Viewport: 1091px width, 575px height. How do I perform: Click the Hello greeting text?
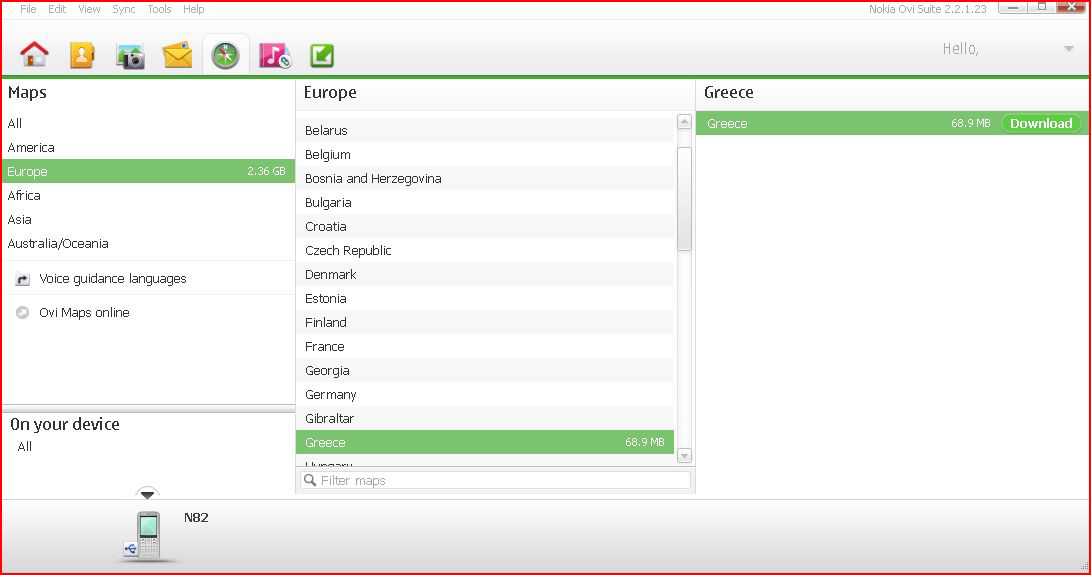click(960, 49)
